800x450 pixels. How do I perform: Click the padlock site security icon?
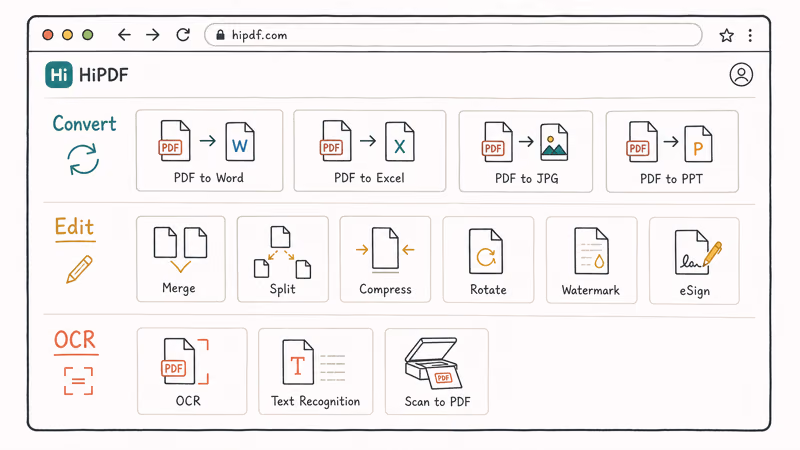click(x=220, y=35)
